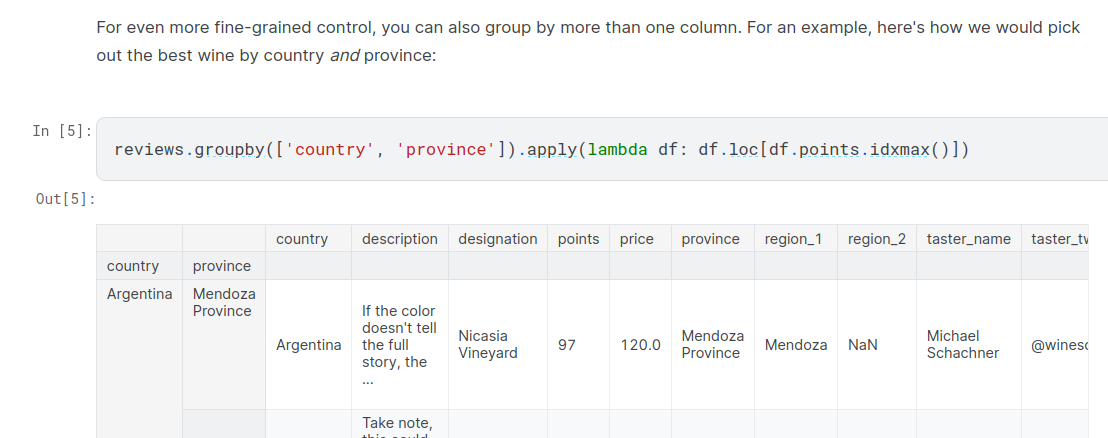Click the Nicasia Vineyard designation cell

(x=487, y=344)
